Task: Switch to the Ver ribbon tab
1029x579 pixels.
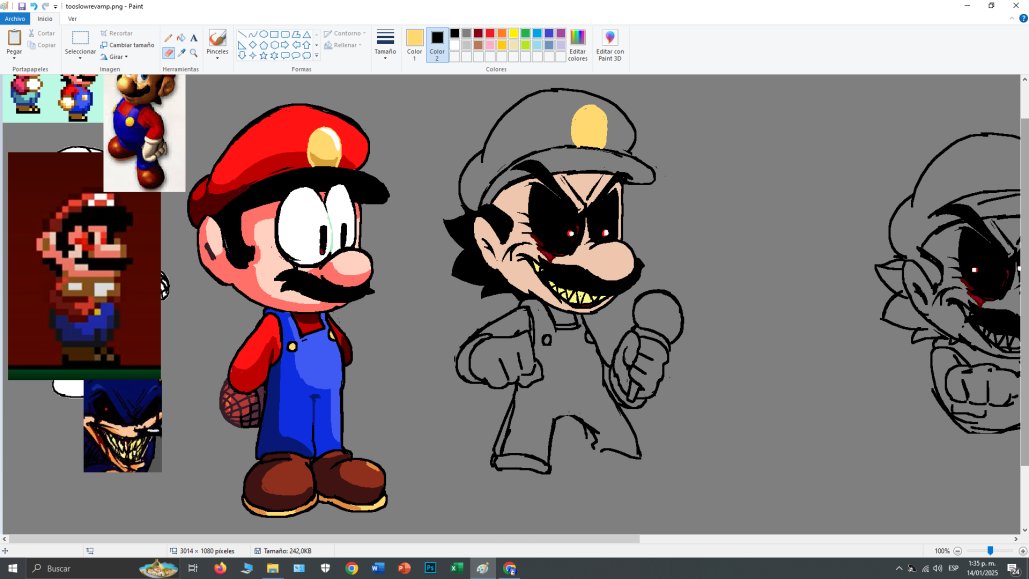Action: 72,18
